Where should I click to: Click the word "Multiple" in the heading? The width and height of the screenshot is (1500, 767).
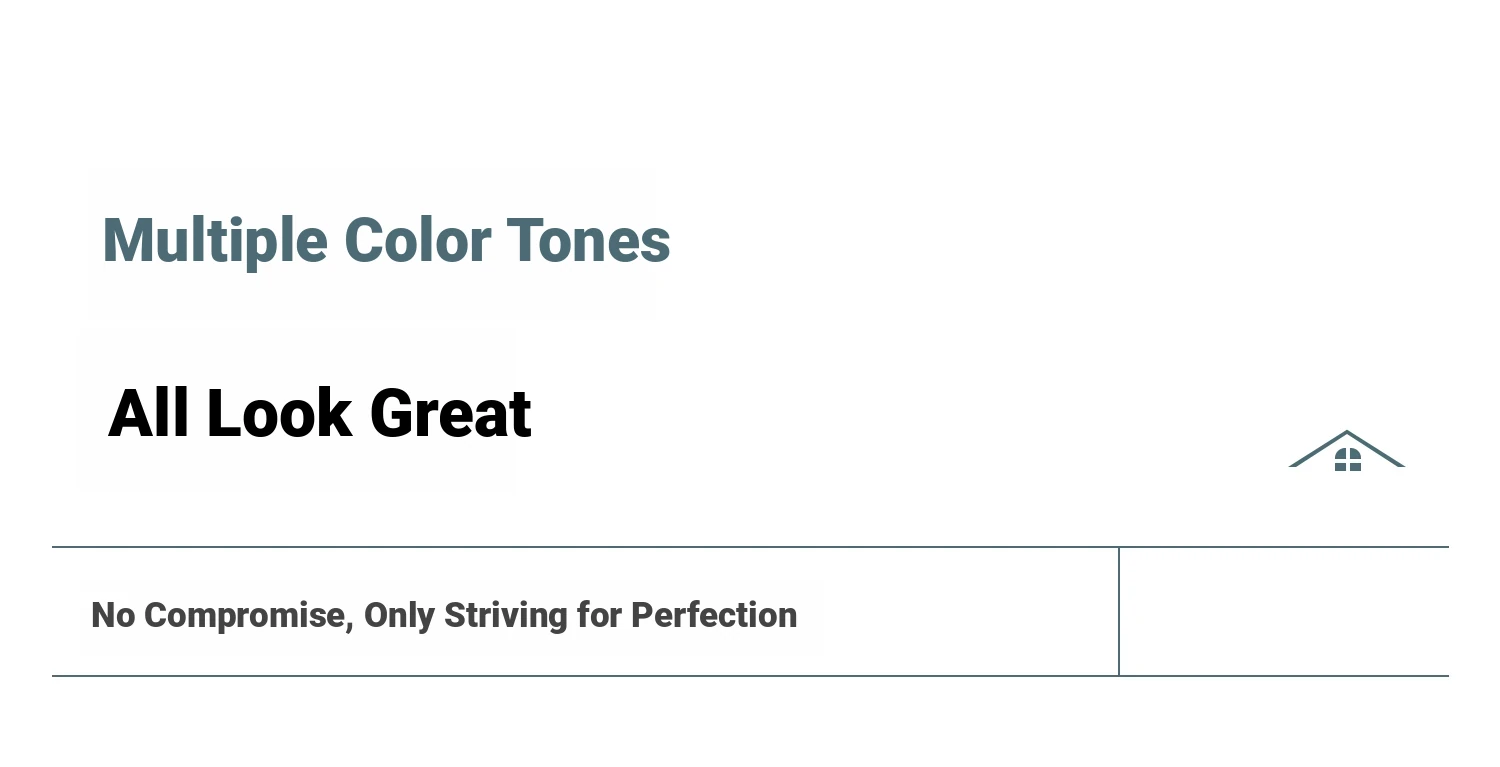[215, 241]
